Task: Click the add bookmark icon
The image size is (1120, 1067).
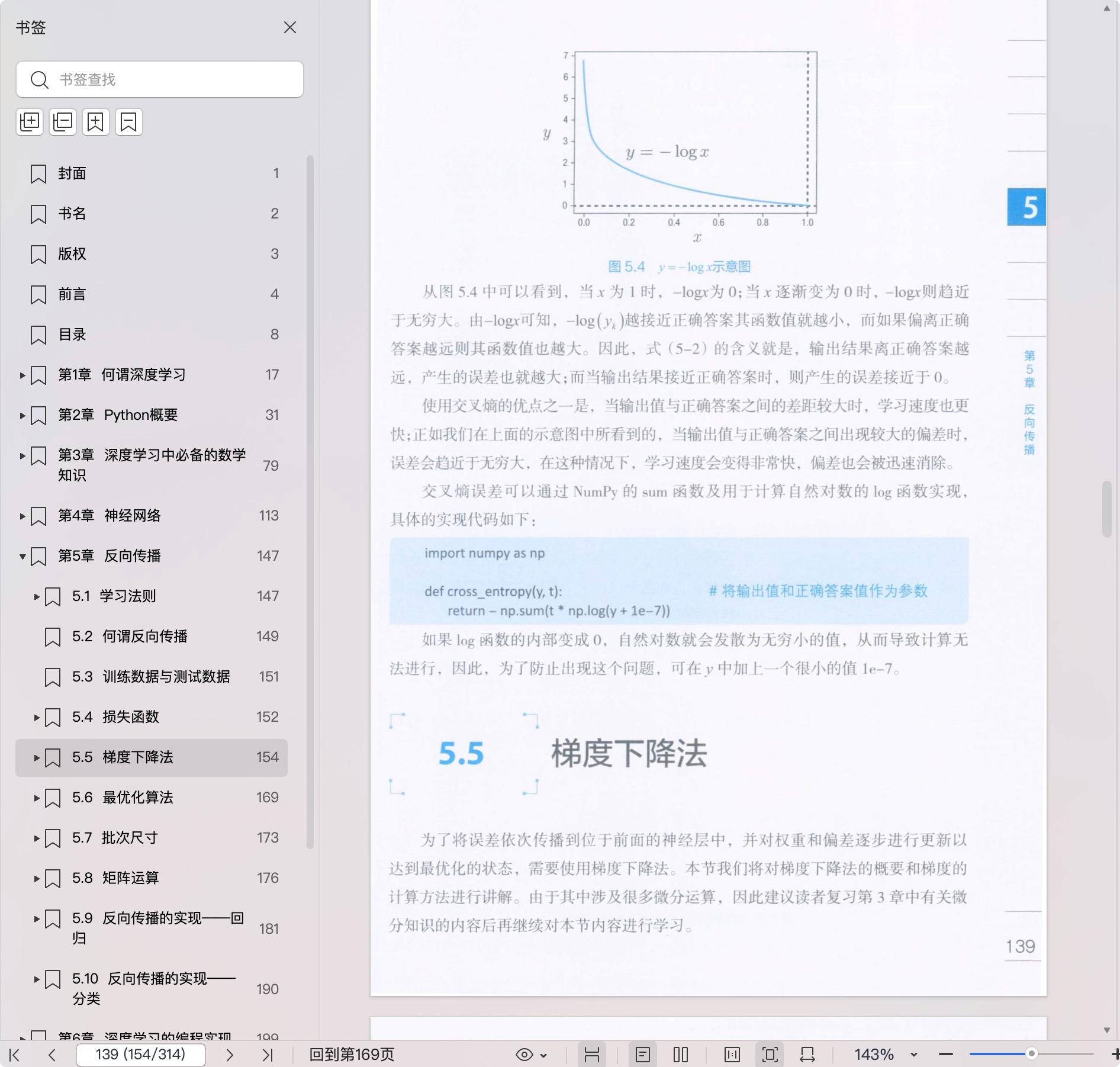Action: click(x=96, y=122)
